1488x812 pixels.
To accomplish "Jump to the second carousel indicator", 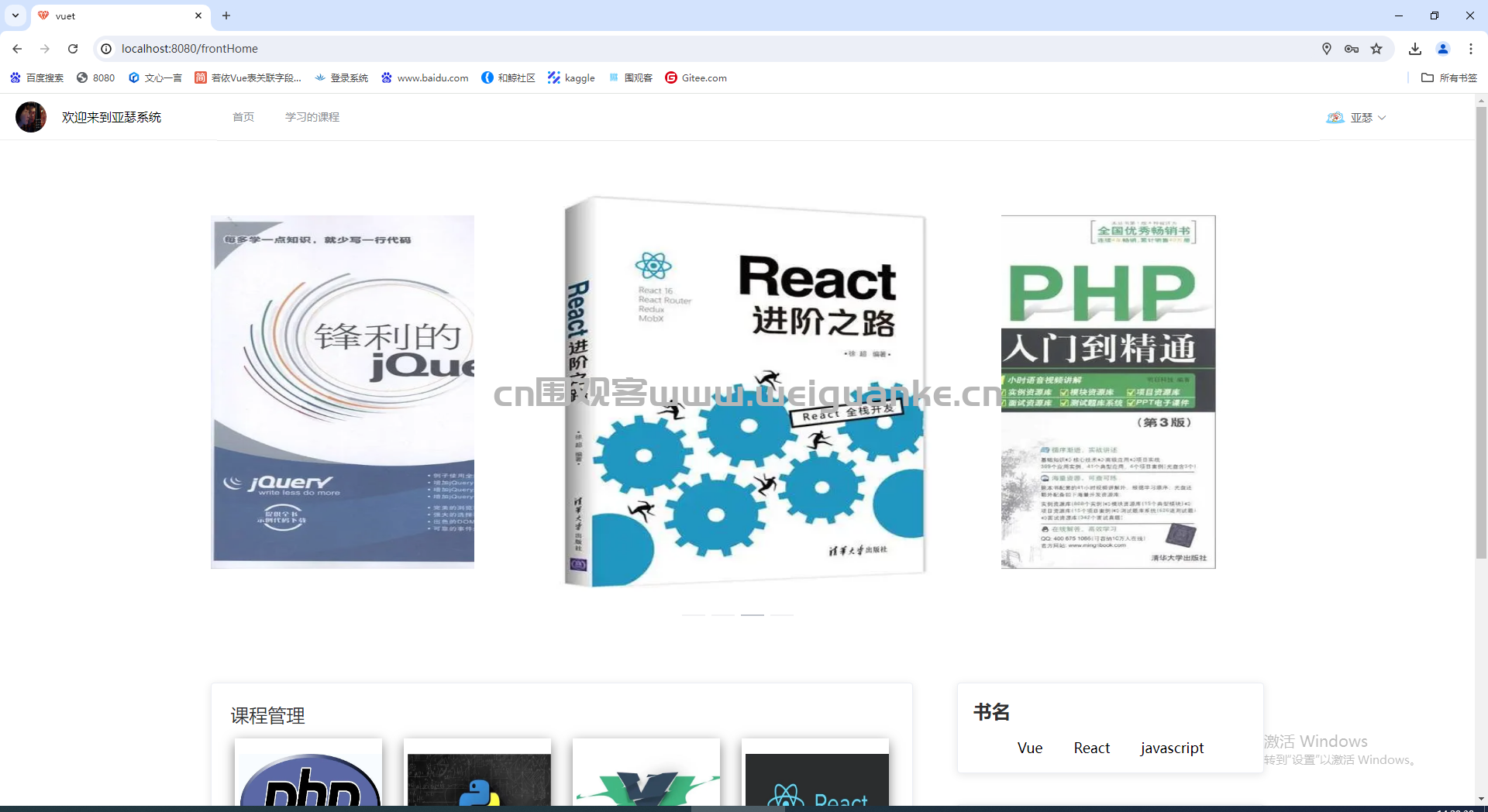I will click(723, 614).
